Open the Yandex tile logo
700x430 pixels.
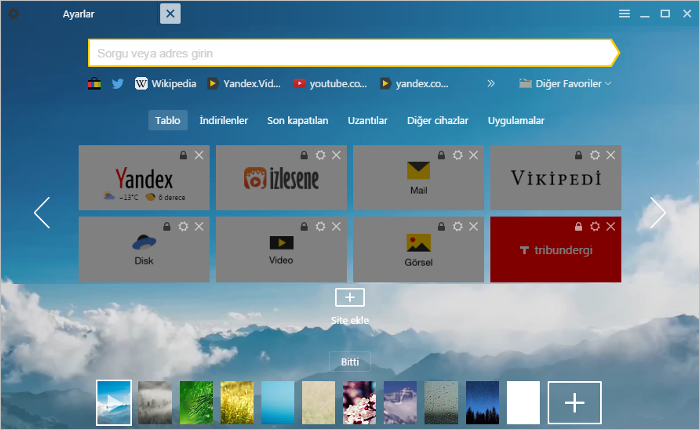(x=144, y=179)
